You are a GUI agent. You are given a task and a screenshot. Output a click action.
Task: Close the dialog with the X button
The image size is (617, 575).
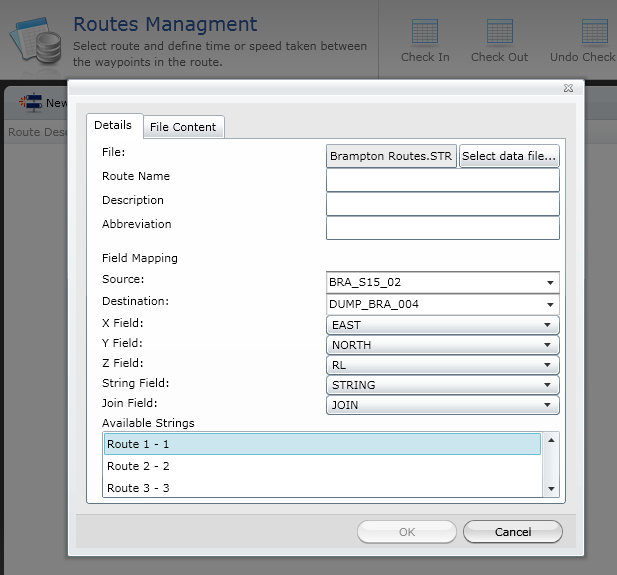(568, 89)
